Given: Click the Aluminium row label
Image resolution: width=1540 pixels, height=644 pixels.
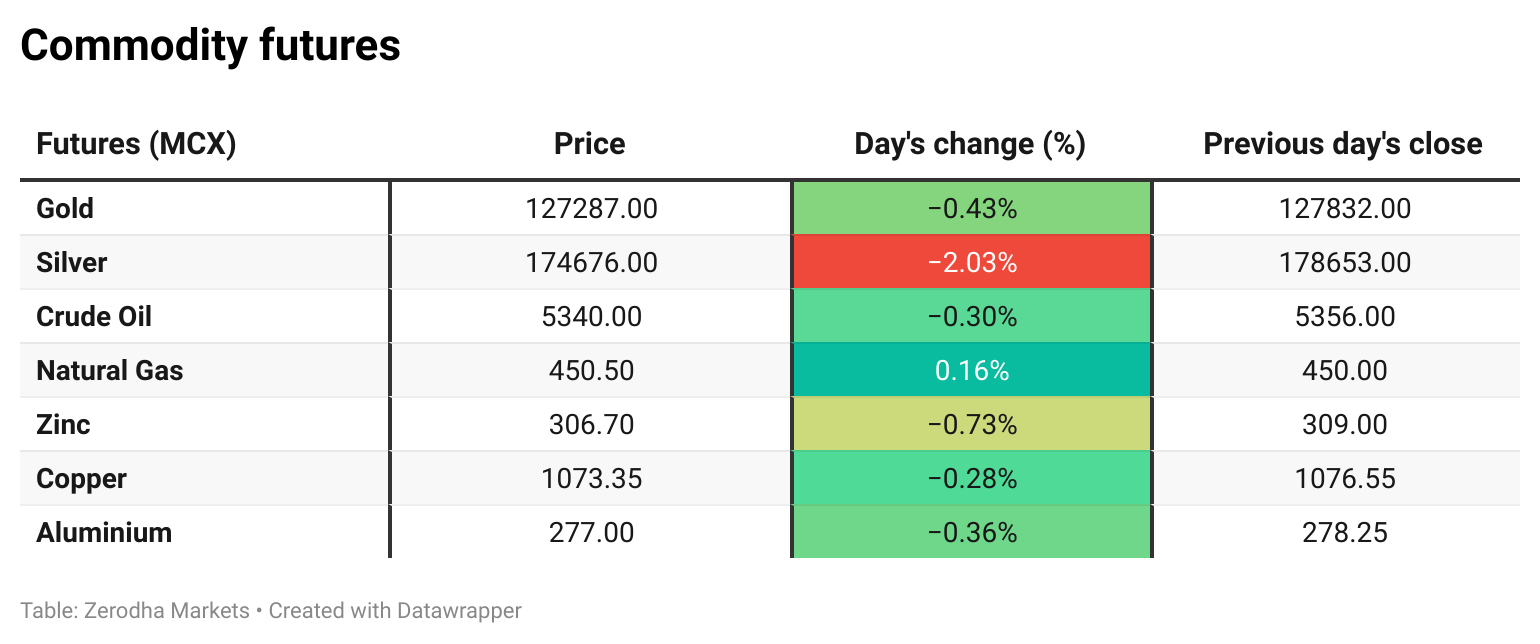Looking at the screenshot, I should (104, 533).
